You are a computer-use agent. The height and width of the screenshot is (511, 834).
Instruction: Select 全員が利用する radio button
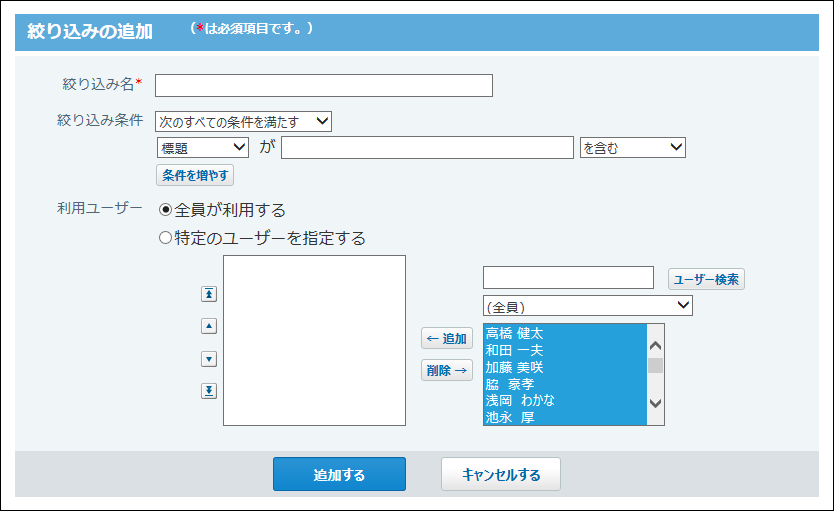point(165,210)
